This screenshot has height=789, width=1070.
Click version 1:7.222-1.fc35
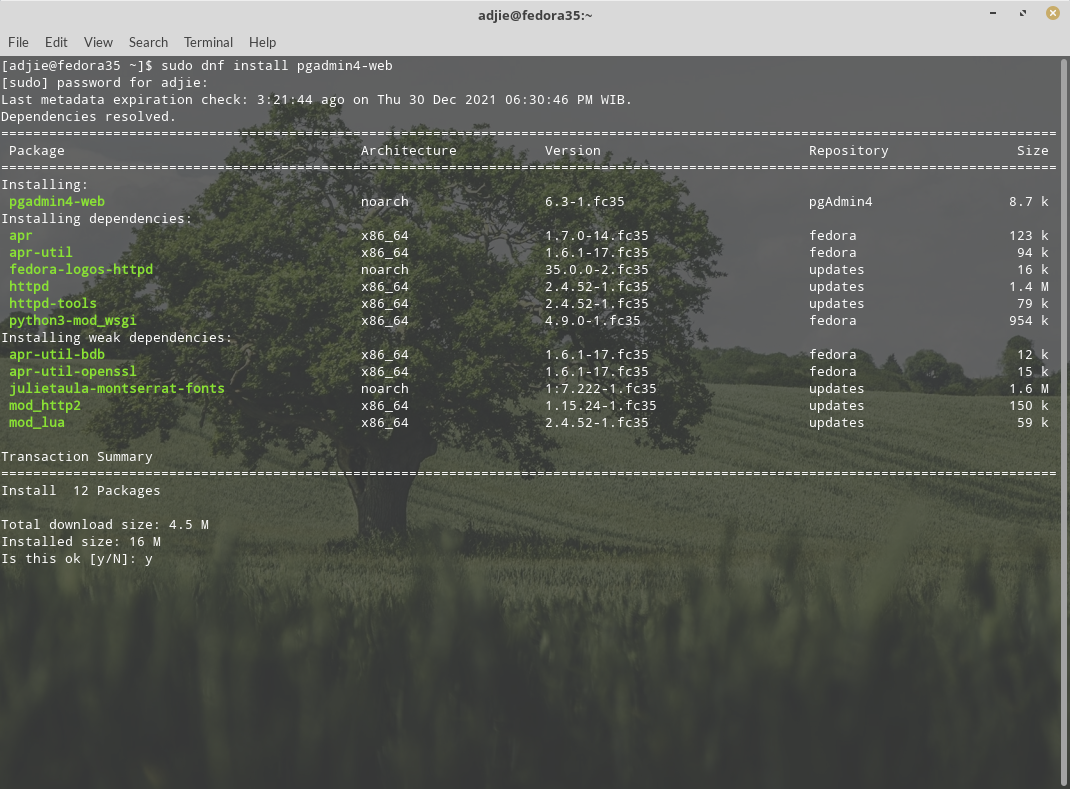[x=601, y=388]
